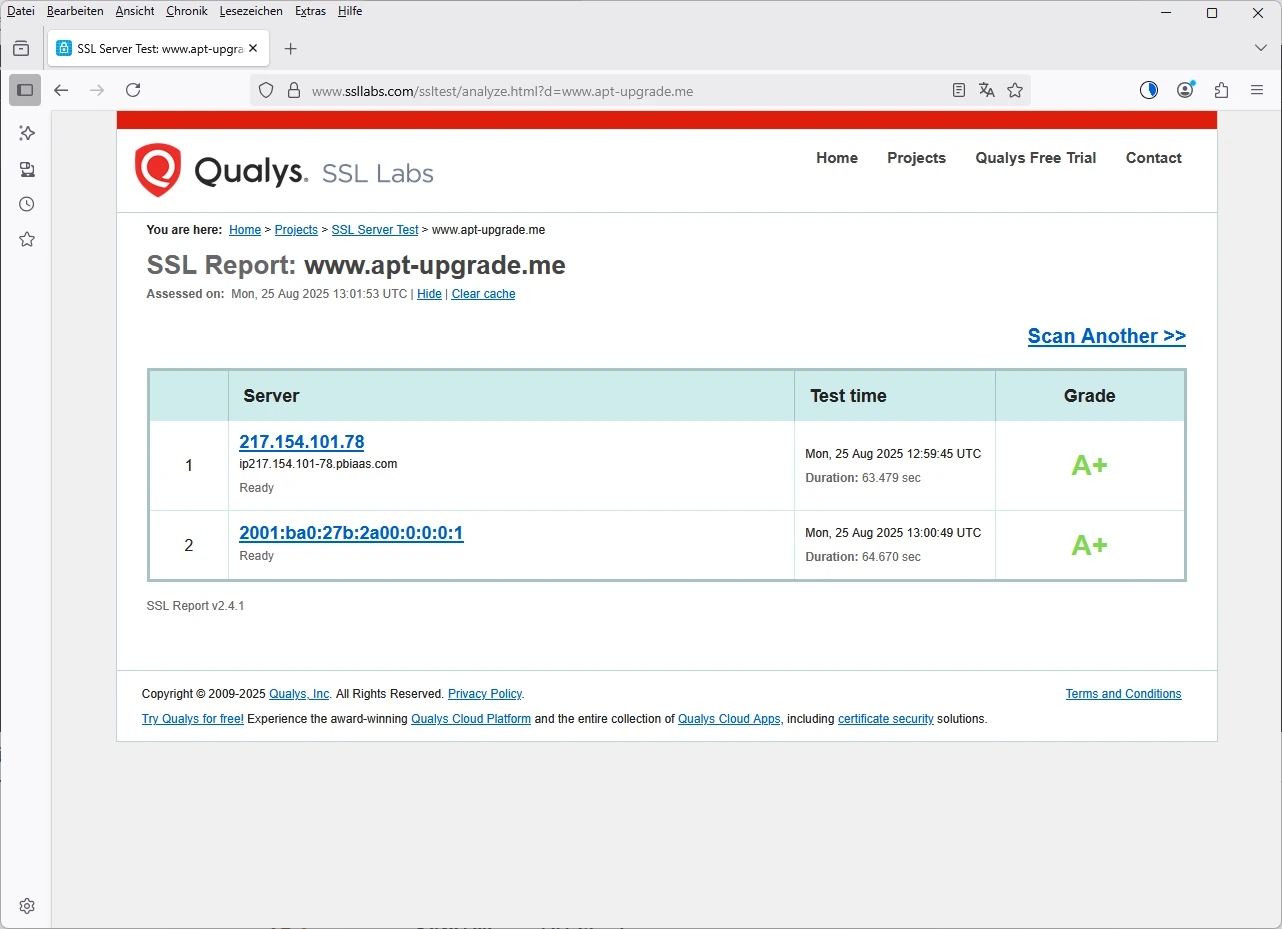Click certificate security link
The height and width of the screenshot is (929, 1282).
click(886, 719)
